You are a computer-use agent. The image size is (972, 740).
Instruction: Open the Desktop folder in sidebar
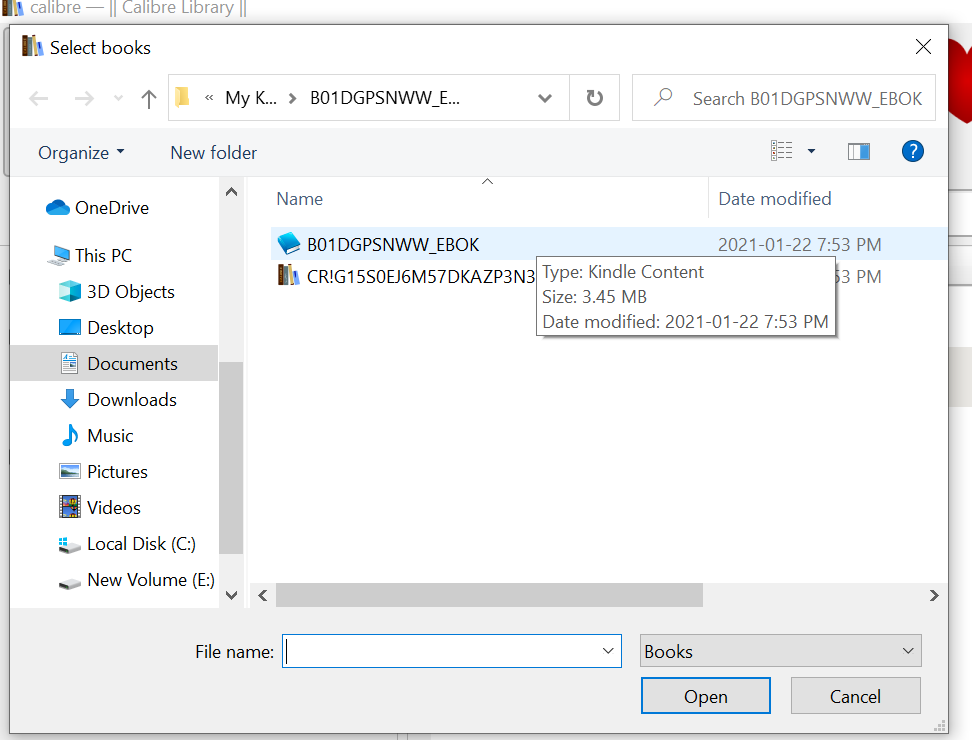tap(120, 327)
